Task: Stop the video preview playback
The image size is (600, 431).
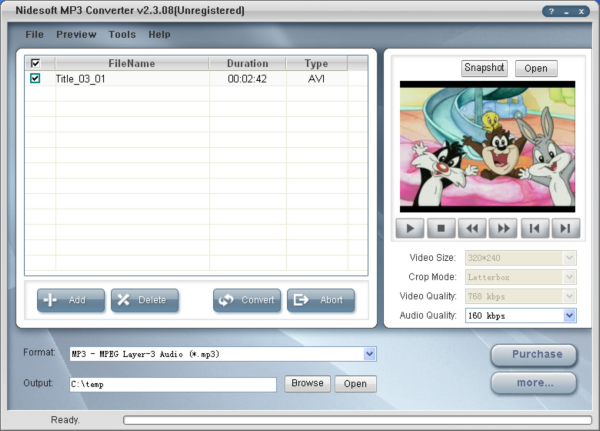Action: click(x=441, y=228)
